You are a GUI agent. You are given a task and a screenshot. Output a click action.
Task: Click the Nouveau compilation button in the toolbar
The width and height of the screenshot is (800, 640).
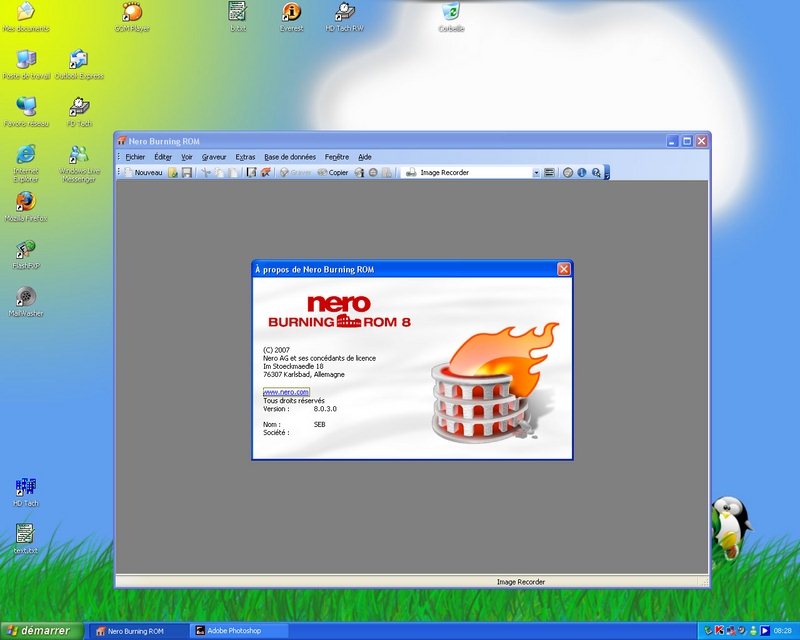coord(143,173)
